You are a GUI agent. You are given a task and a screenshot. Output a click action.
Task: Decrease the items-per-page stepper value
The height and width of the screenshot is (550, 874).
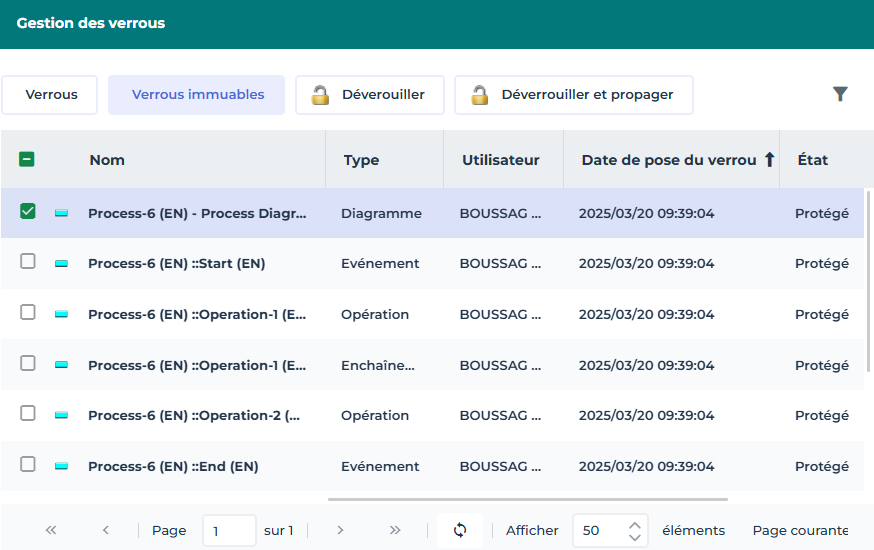[634, 537]
